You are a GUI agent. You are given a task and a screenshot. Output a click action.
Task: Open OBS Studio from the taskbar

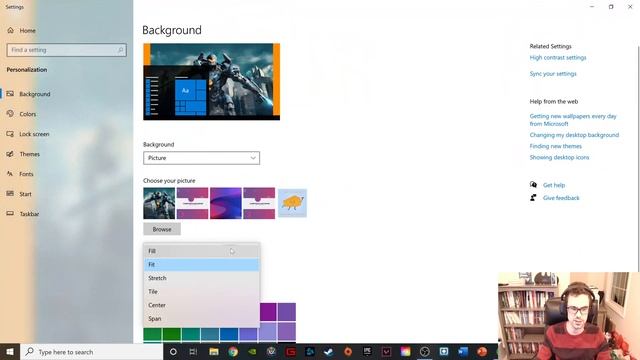coord(424,351)
